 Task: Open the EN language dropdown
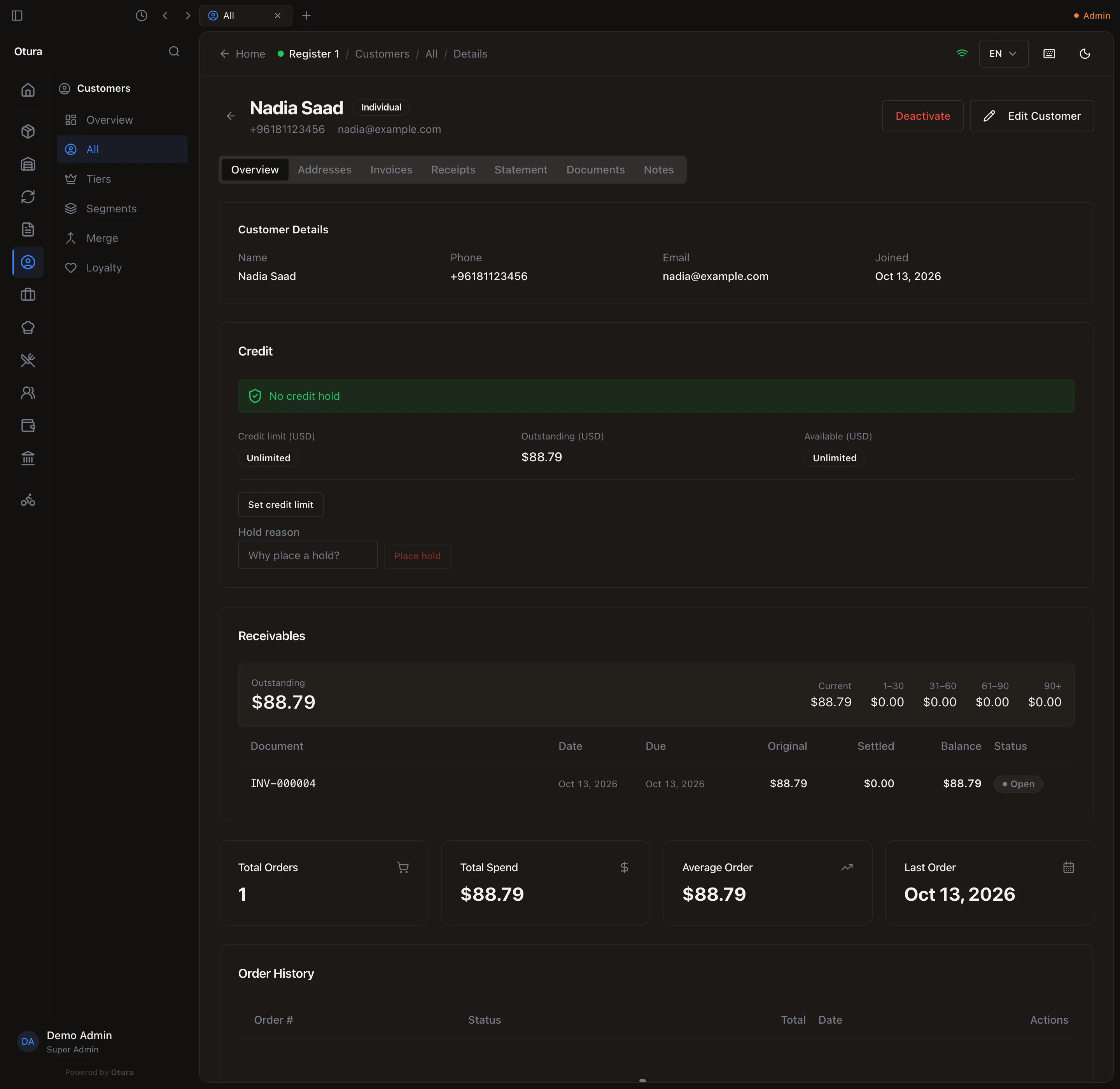[x=1003, y=54]
